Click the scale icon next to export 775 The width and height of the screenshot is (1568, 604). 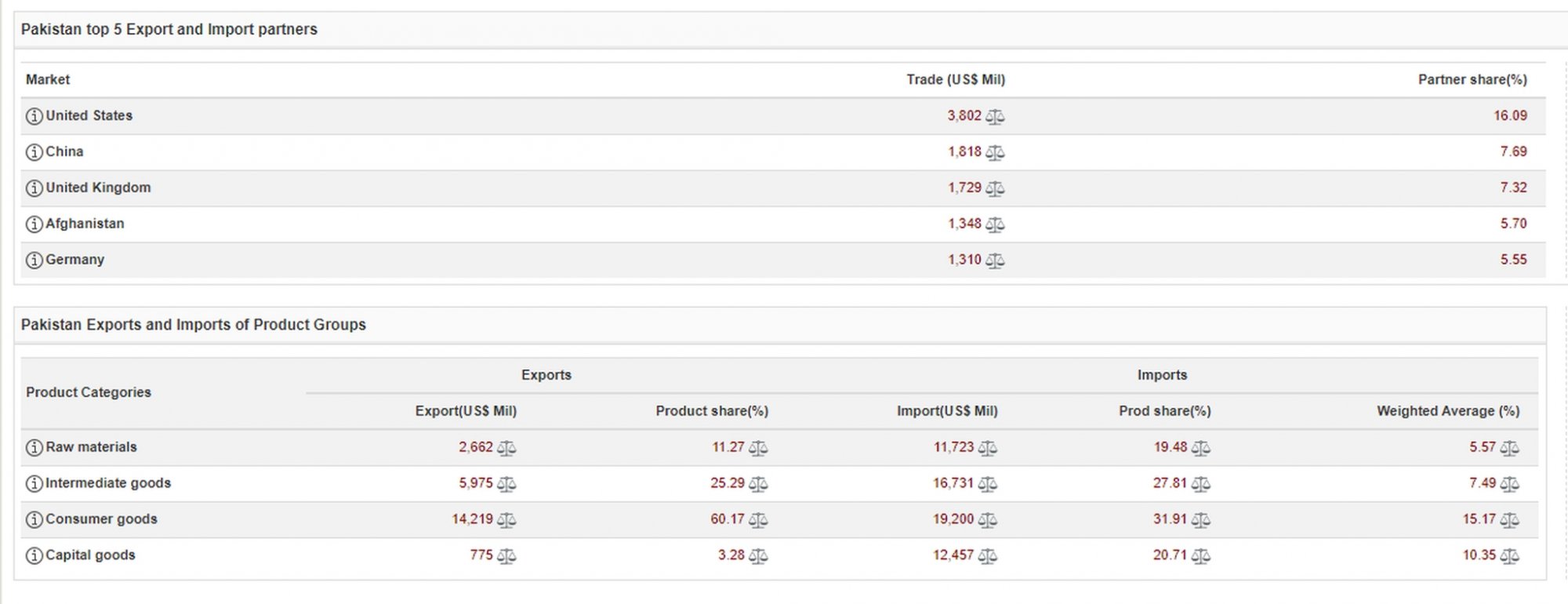506,557
